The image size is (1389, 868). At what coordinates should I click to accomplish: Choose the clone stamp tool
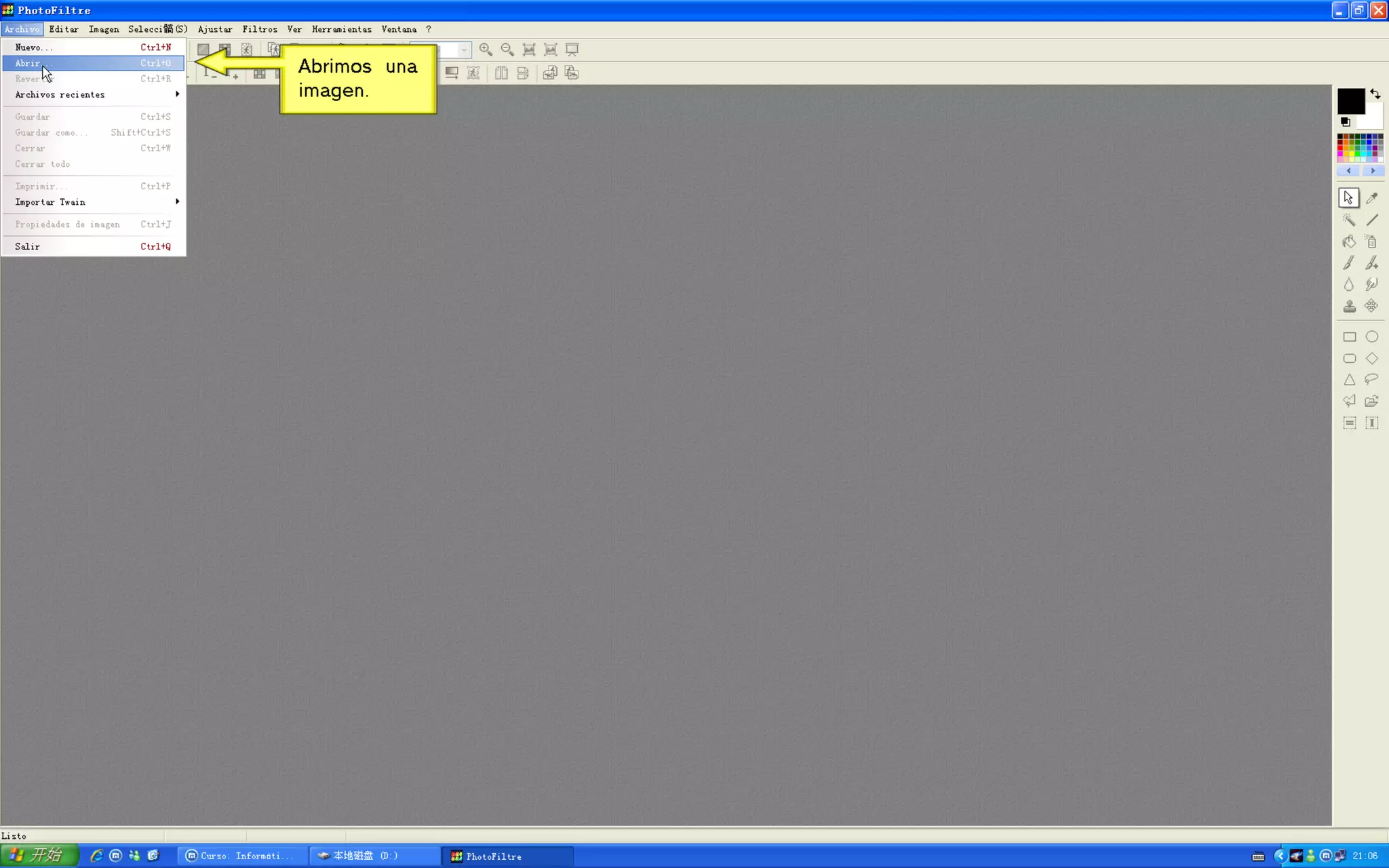click(1349, 307)
